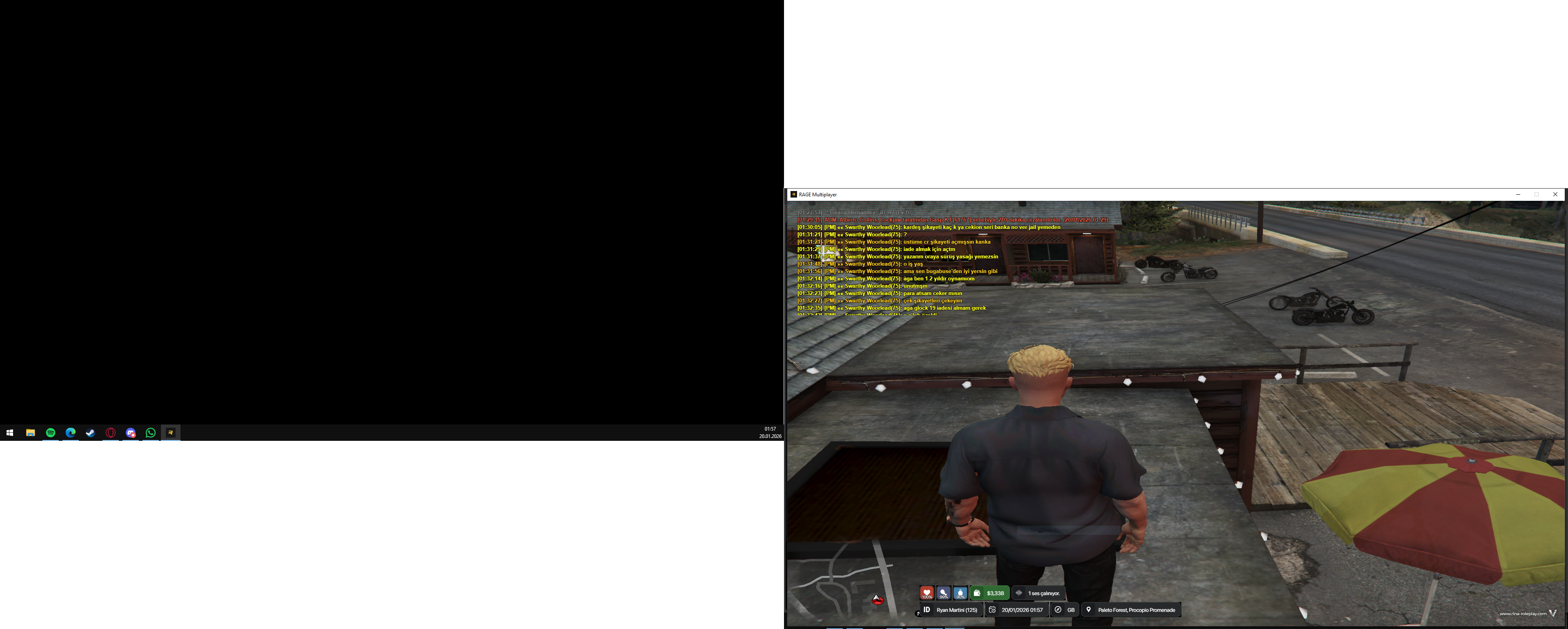This screenshot has height=629, width=1568.
Task: Click chat message "o iş yaş"
Action: 860,263
